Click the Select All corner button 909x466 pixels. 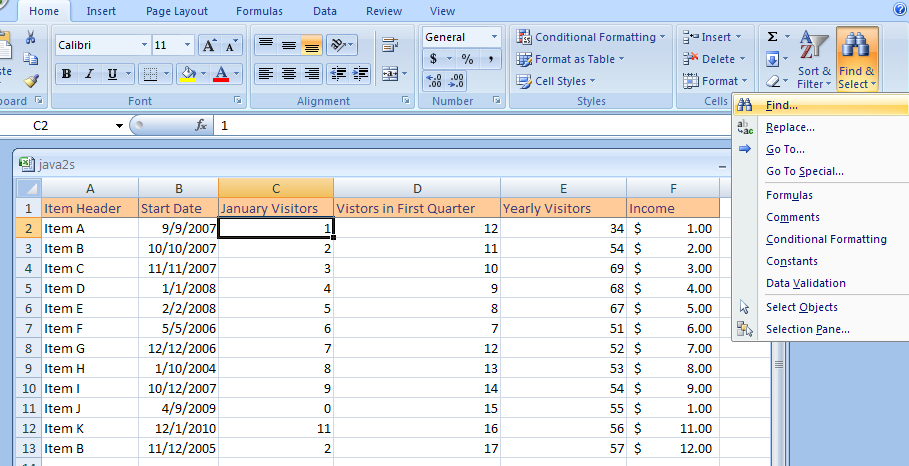[x=28, y=188]
